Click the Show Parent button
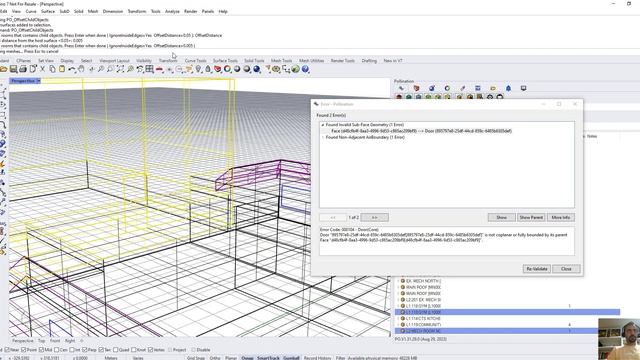Image resolution: width=640 pixels, height=360 pixels. click(531, 218)
